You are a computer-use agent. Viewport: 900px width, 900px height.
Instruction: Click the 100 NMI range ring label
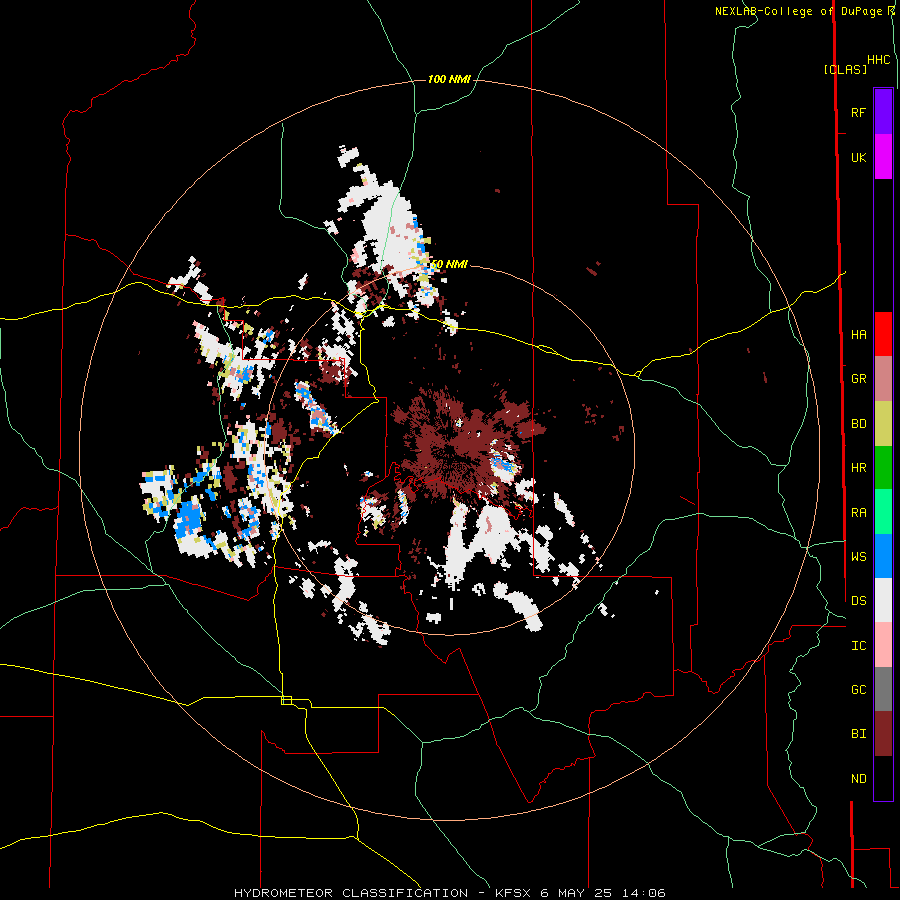click(449, 79)
